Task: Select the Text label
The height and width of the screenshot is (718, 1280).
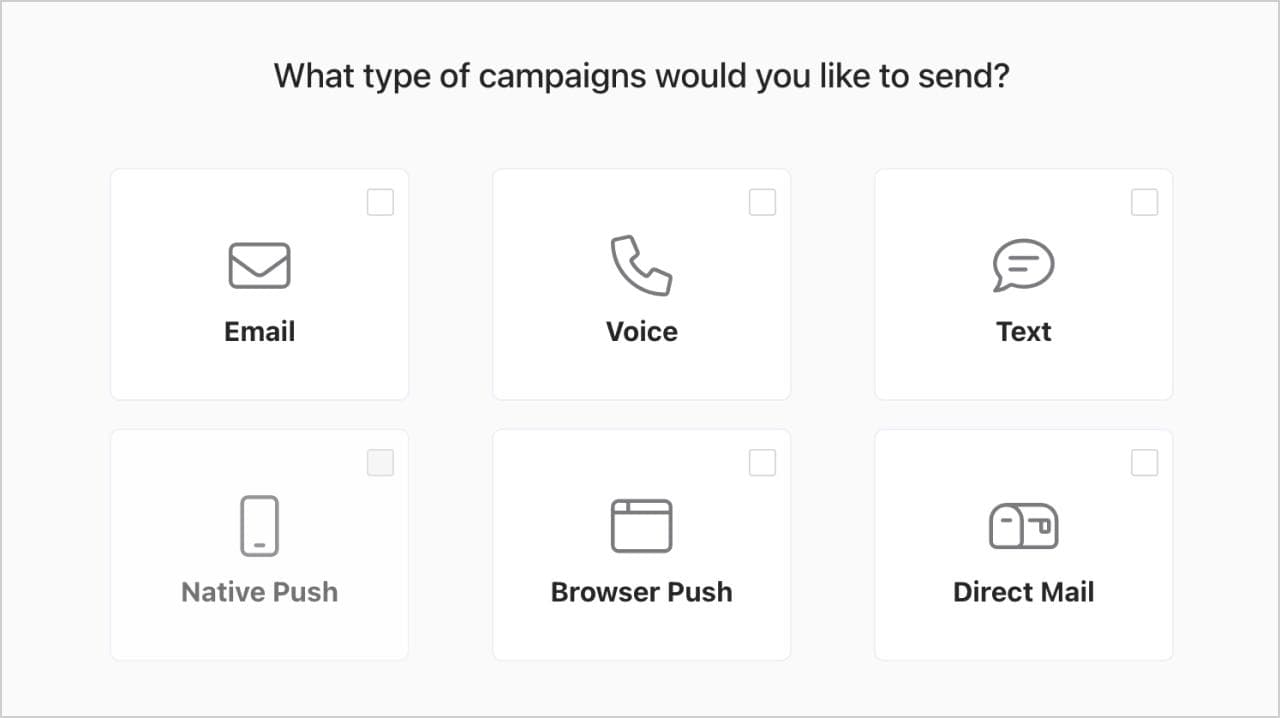Action: click(x=1023, y=332)
